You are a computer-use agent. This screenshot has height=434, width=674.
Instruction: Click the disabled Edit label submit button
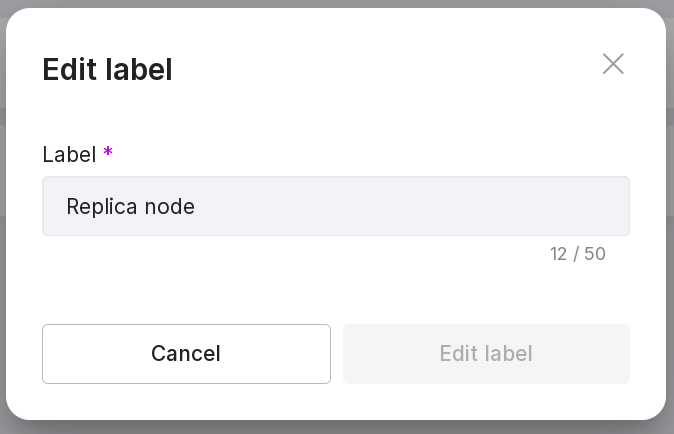(486, 354)
